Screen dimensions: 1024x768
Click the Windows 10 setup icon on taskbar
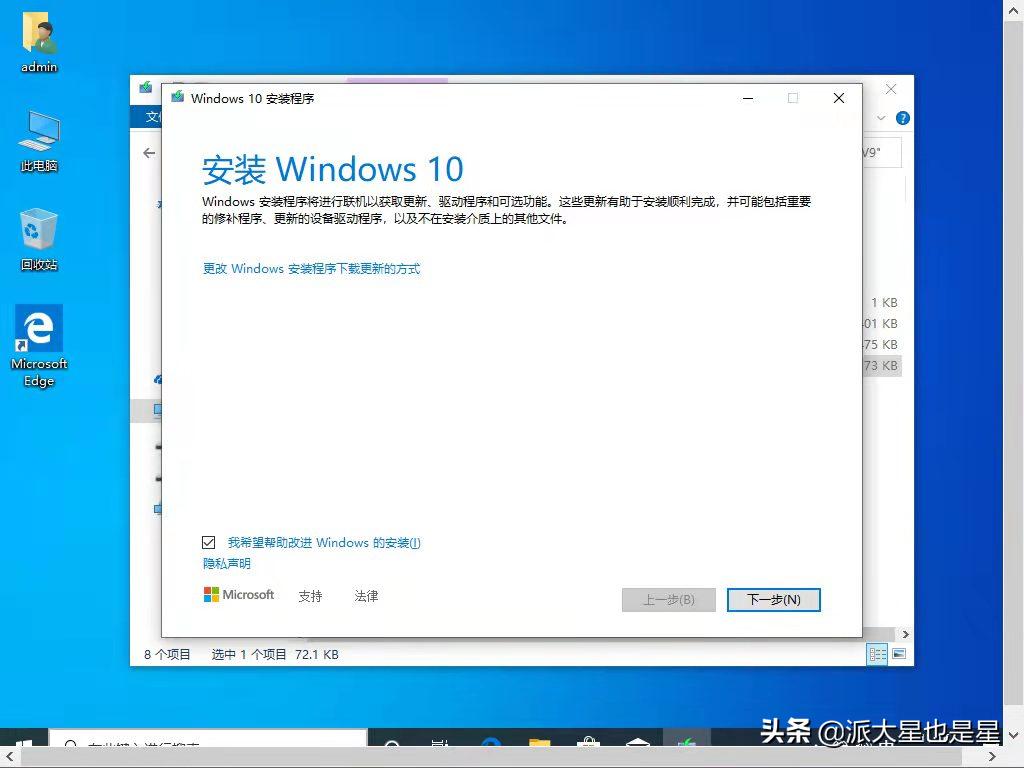[x=686, y=745]
